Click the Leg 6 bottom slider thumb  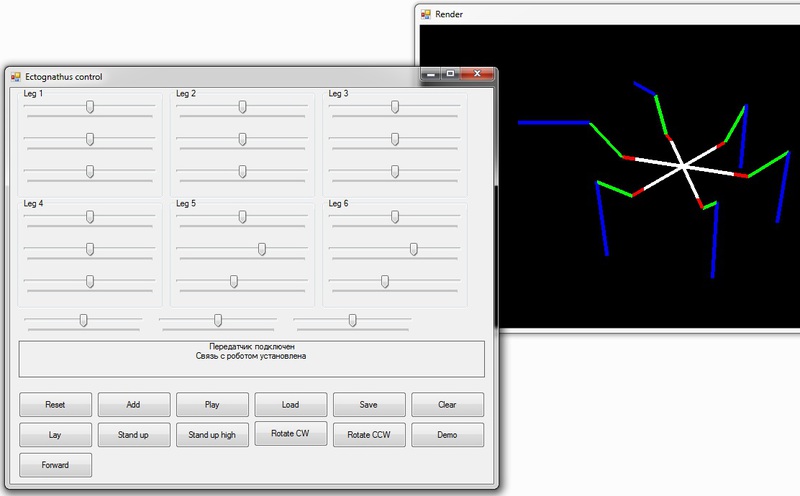point(385,282)
